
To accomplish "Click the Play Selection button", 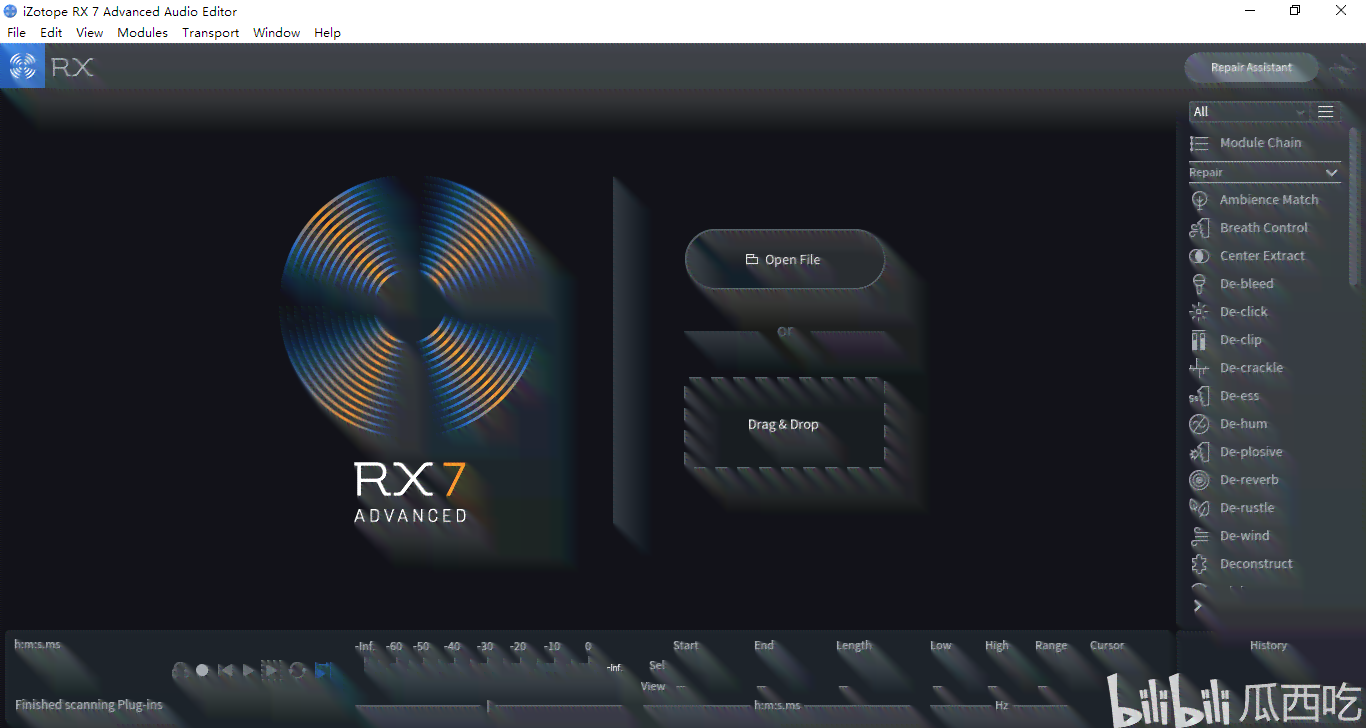I will point(271,670).
